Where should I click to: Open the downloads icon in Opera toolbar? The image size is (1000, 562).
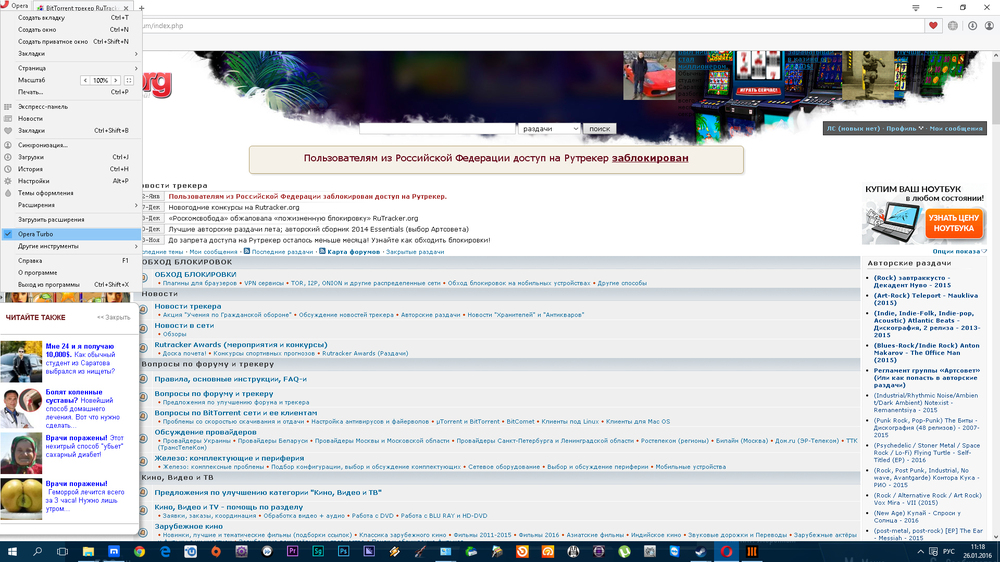[971, 25]
